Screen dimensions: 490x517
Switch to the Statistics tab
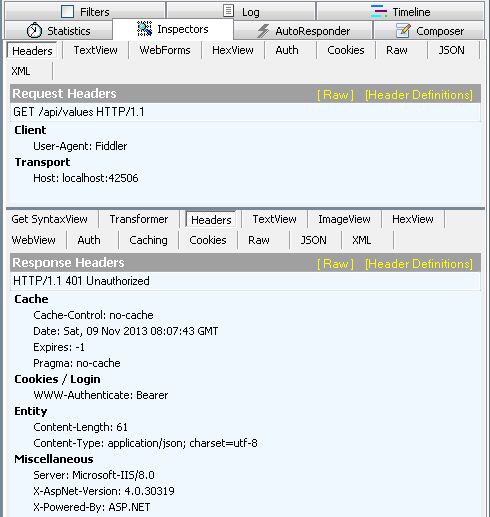(59, 31)
